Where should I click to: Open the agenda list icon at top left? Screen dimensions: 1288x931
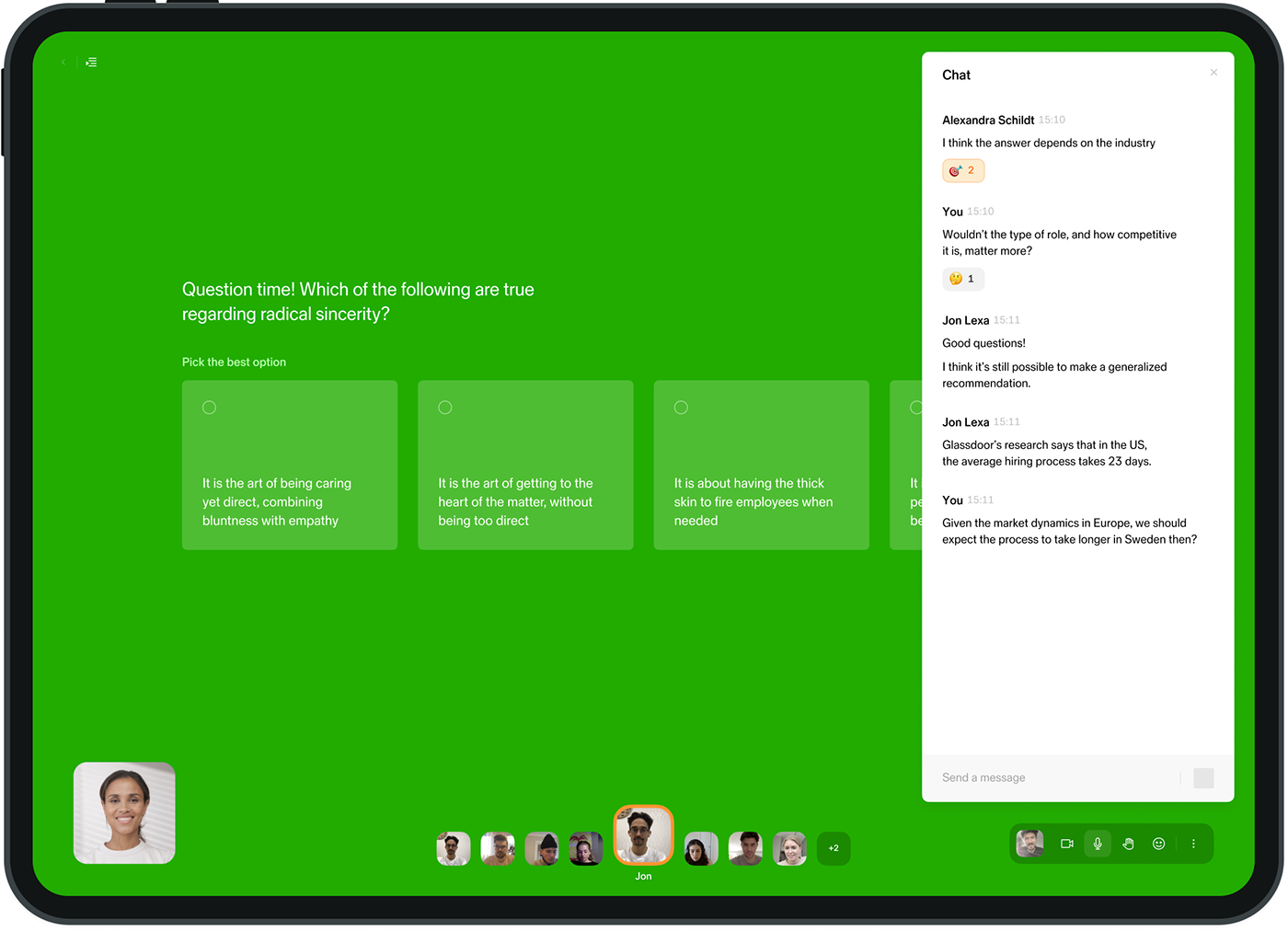pyautogui.click(x=91, y=63)
